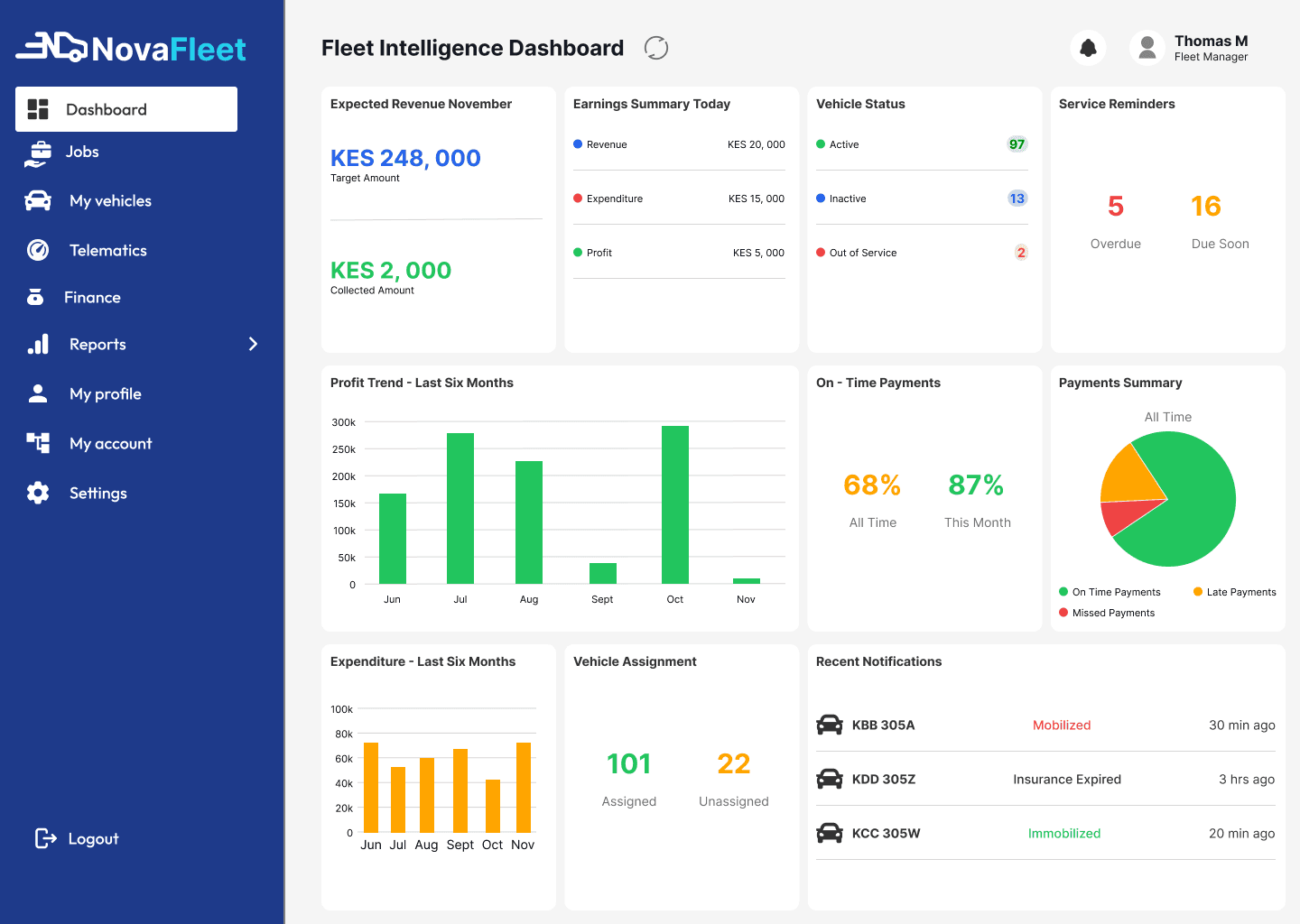Click the 16 Due Soon value
1300x924 pixels.
(1206, 207)
